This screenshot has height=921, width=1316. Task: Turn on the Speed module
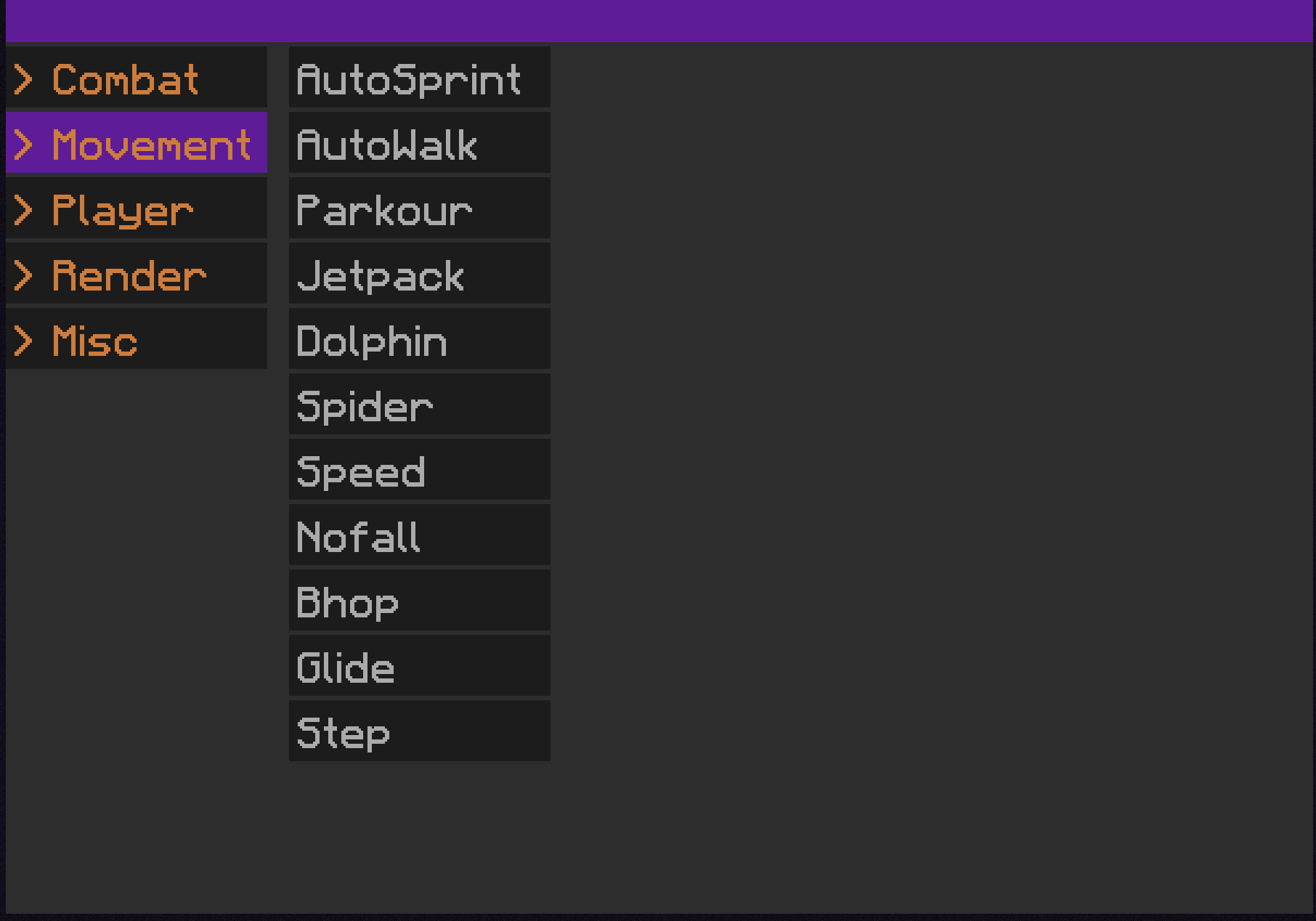click(x=420, y=469)
